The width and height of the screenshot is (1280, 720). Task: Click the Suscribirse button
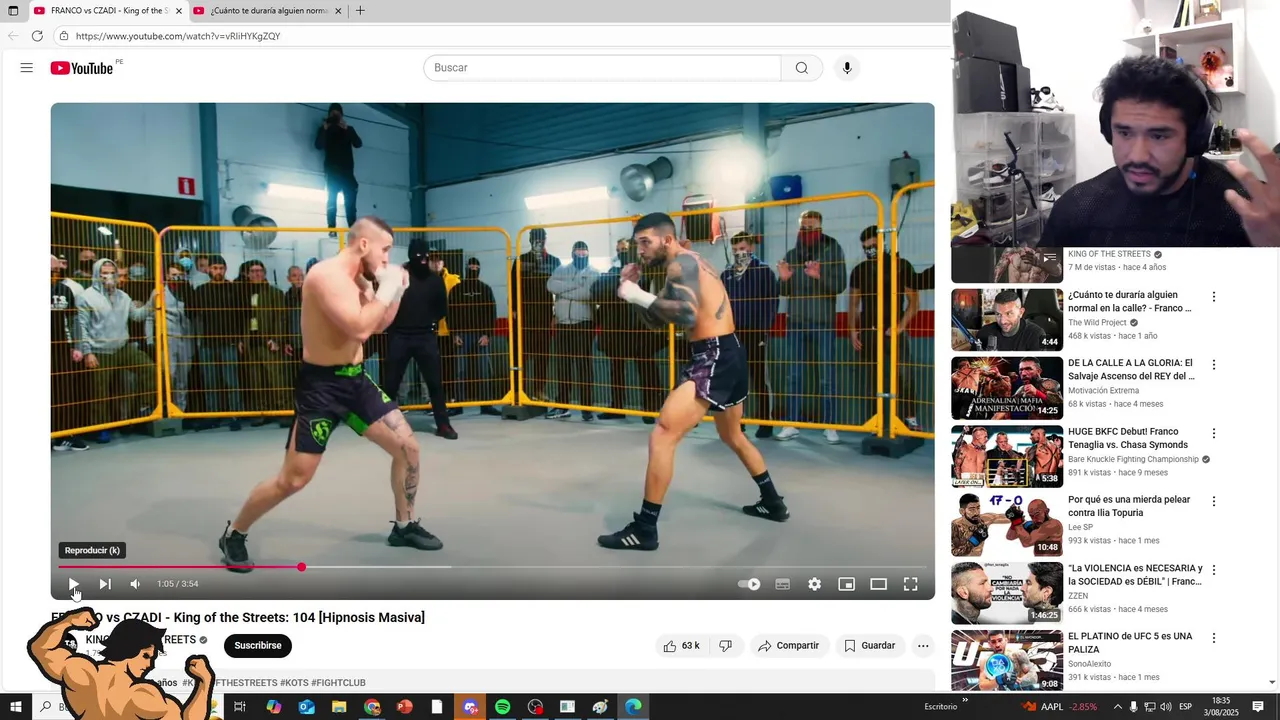click(x=258, y=646)
